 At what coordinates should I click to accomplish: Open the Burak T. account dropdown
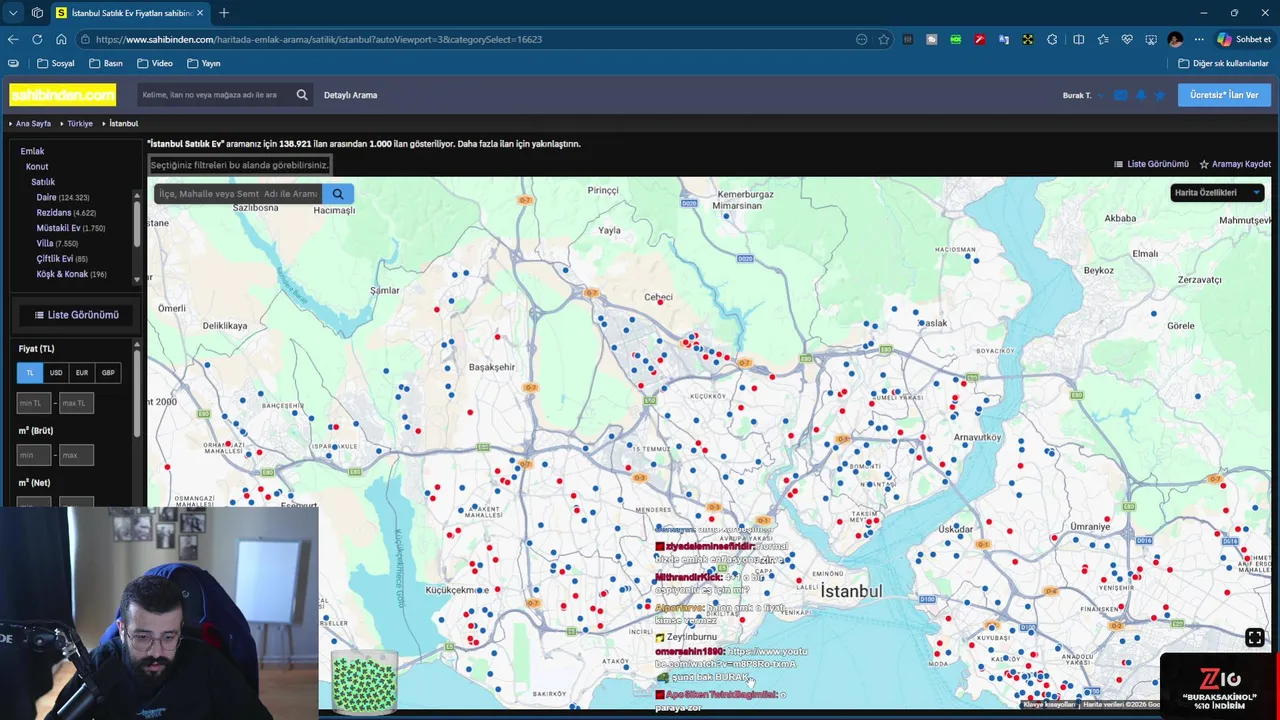click(1083, 95)
